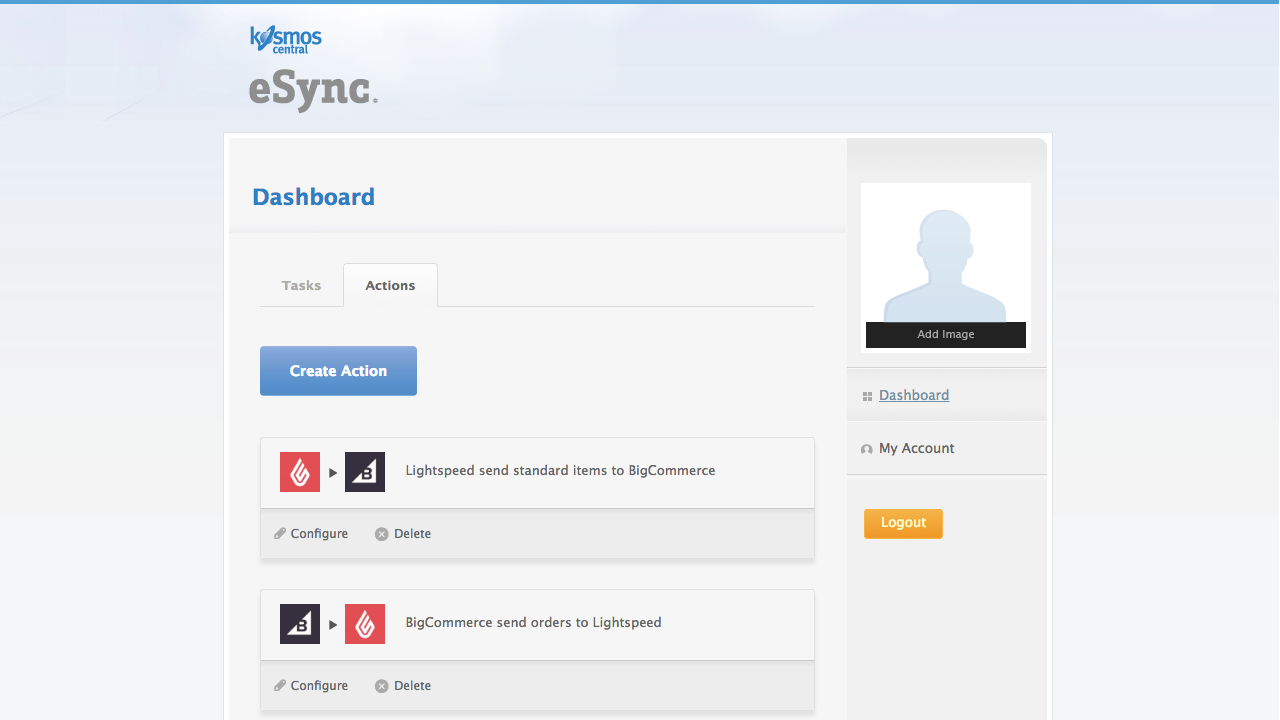Configure the BigCommerce send orders action
Image resolution: width=1280 pixels, height=720 pixels.
(x=311, y=686)
